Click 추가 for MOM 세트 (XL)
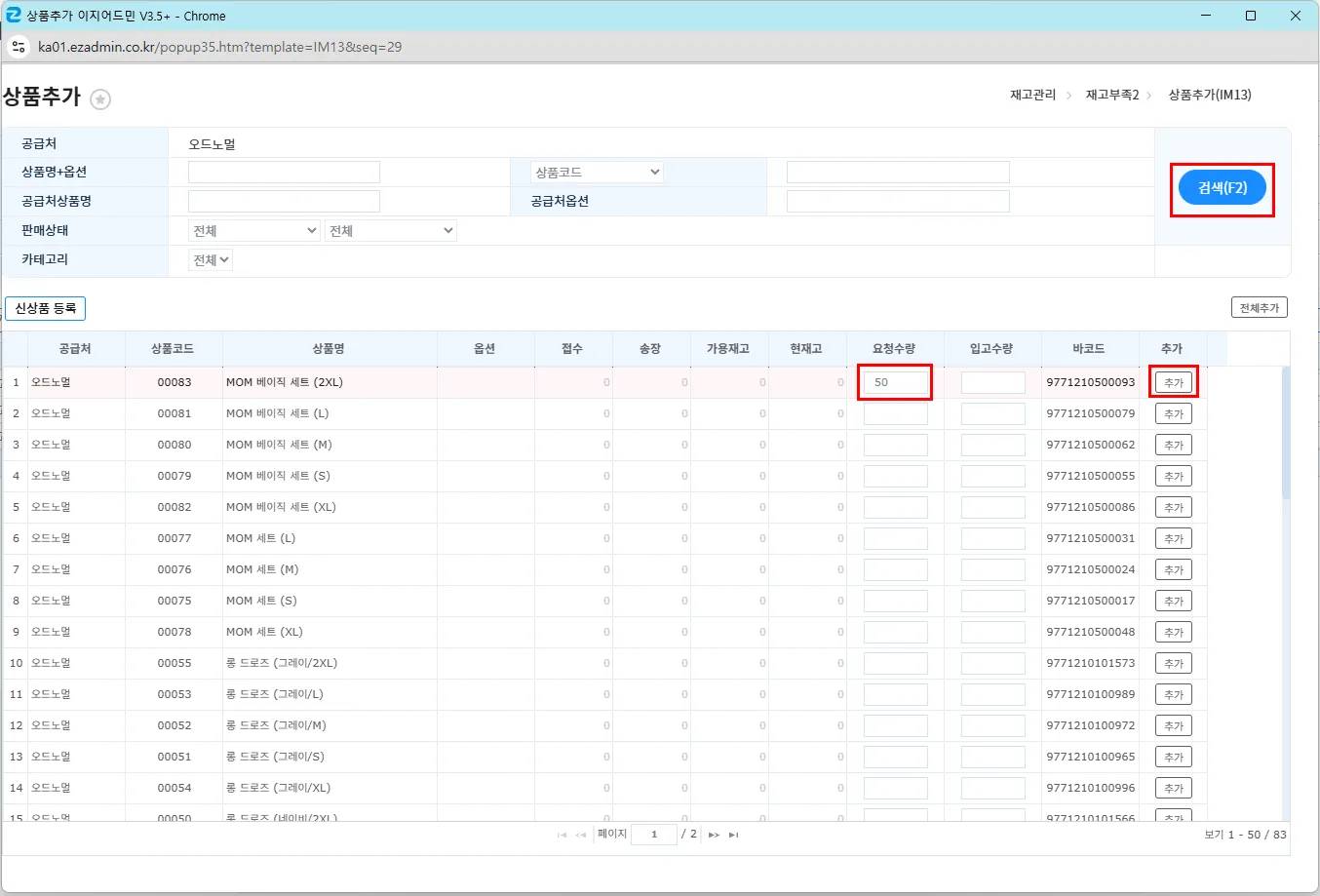 pos(1174,633)
